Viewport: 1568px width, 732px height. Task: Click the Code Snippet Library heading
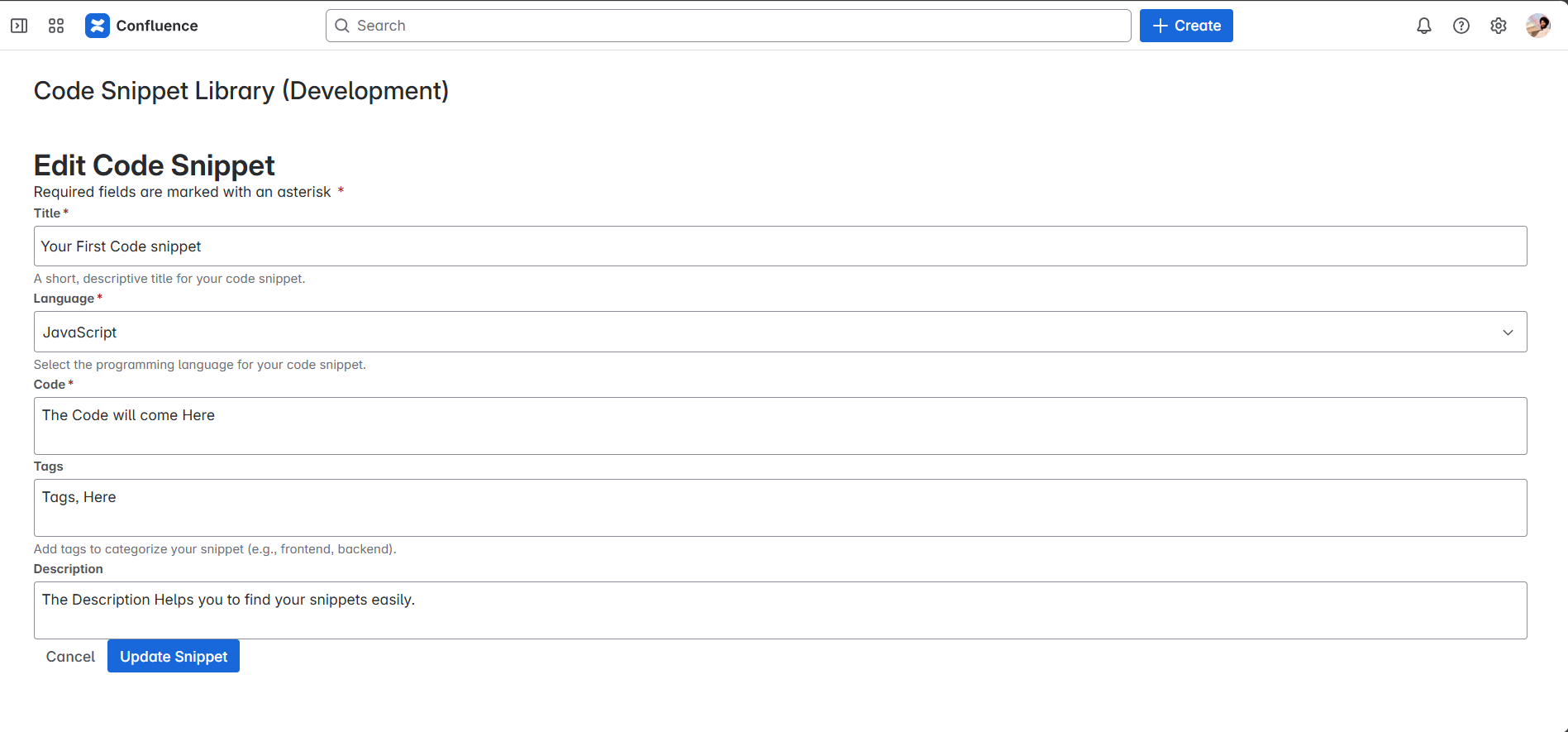pos(241,91)
